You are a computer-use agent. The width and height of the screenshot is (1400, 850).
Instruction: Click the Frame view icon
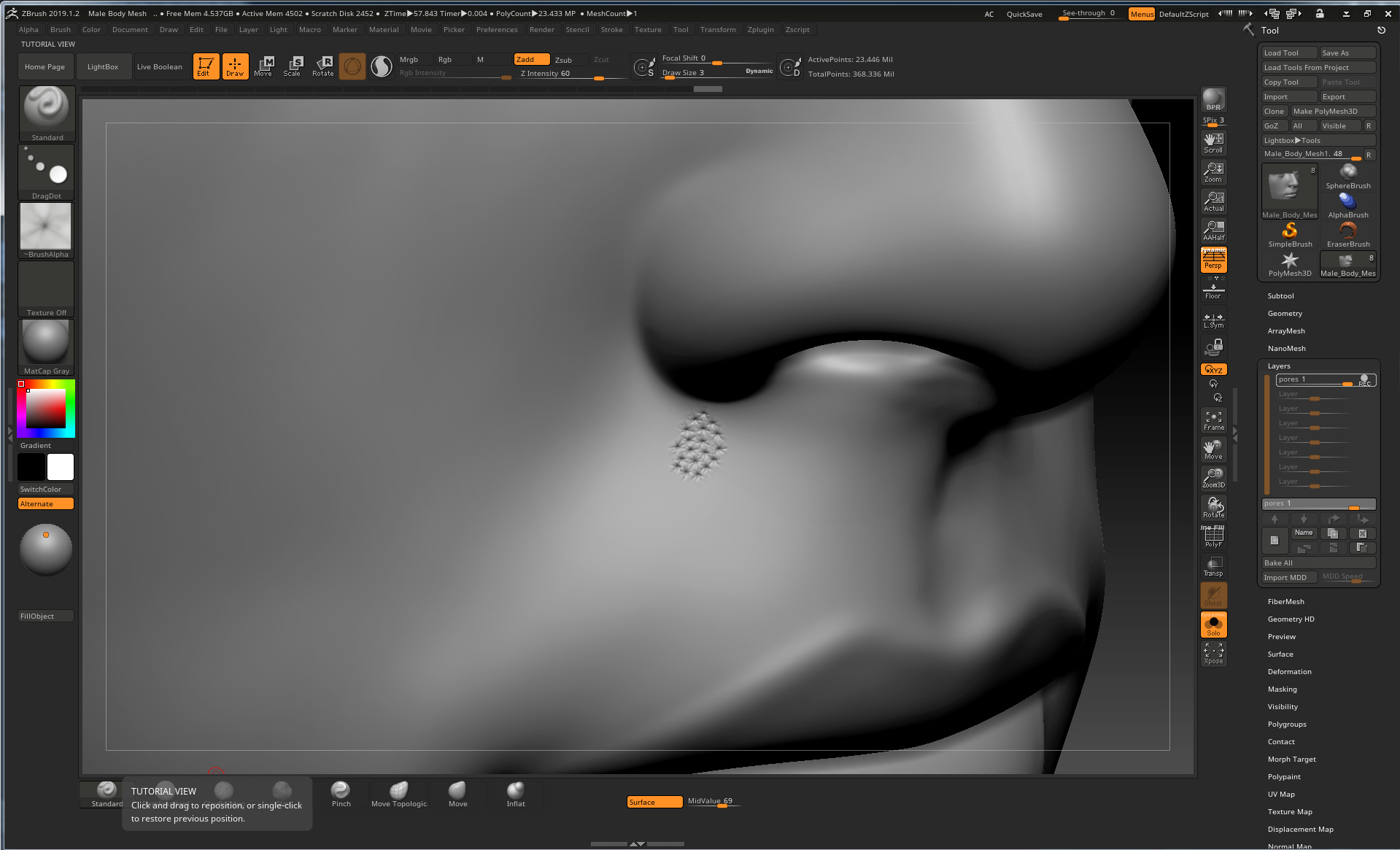coord(1213,420)
